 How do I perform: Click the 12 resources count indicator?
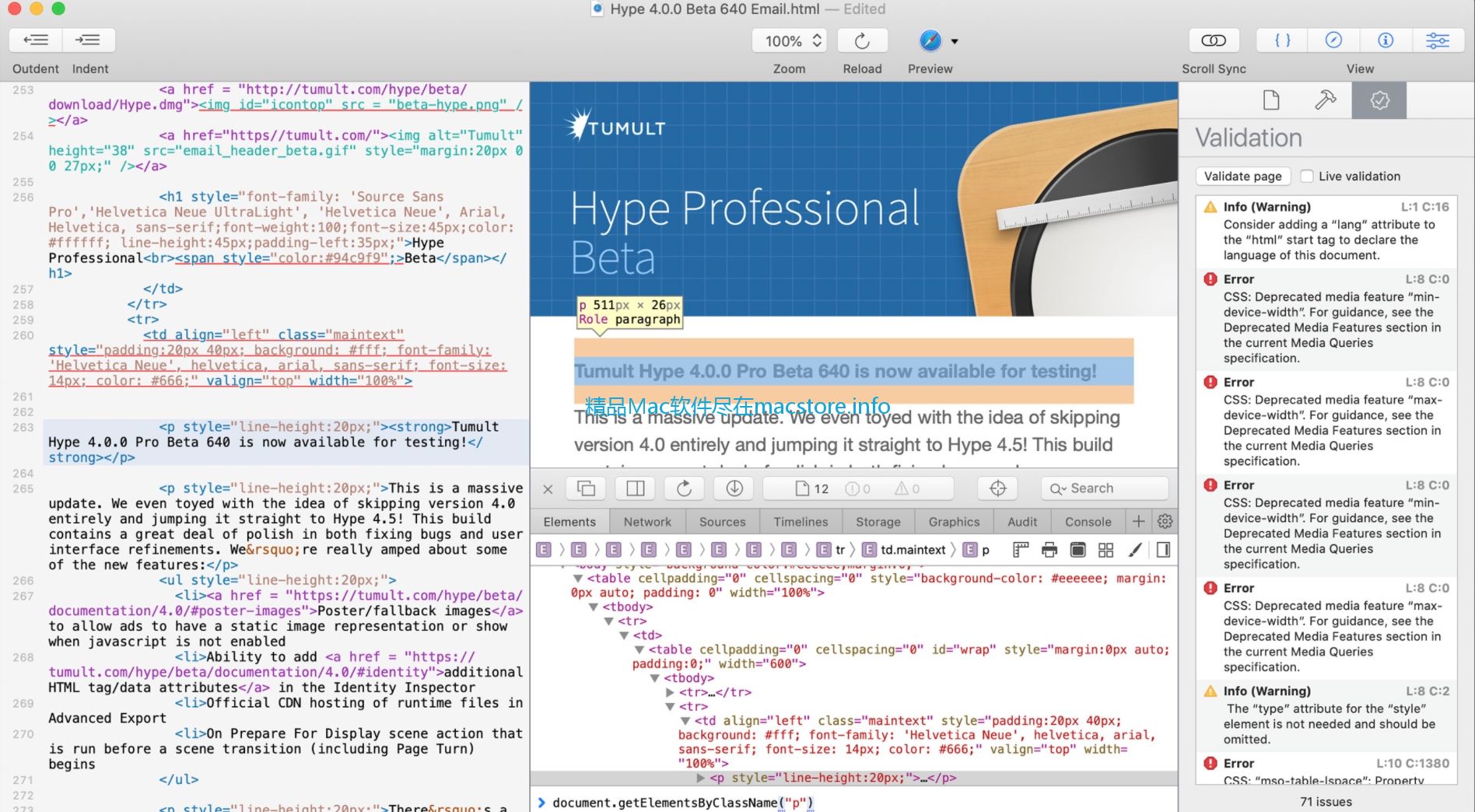[x=811, y=488]
